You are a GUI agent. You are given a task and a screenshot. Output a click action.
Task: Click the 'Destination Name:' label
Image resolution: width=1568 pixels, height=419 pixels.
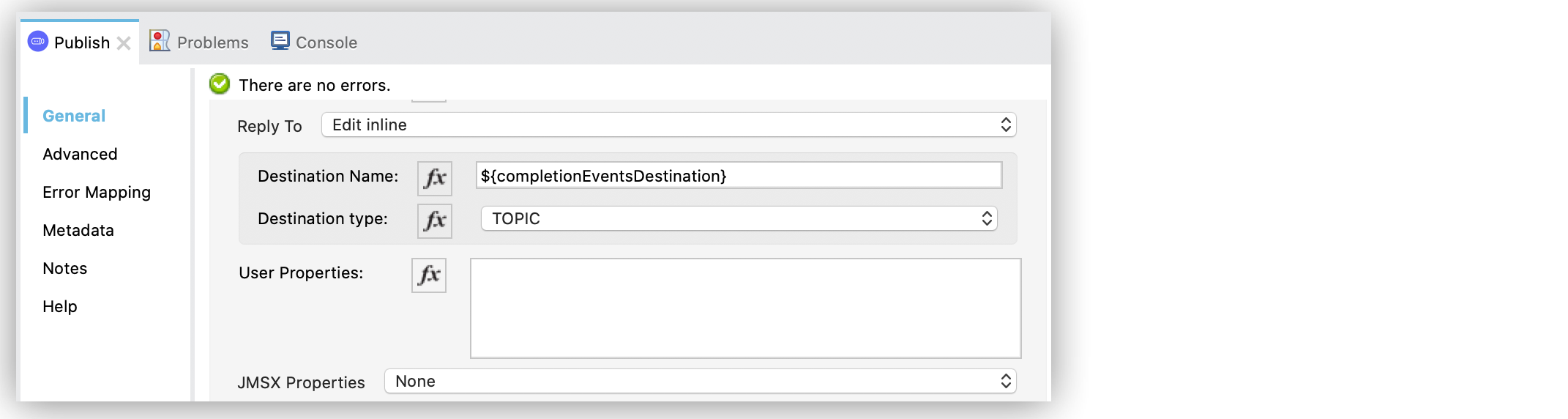(x=328, y=176)
